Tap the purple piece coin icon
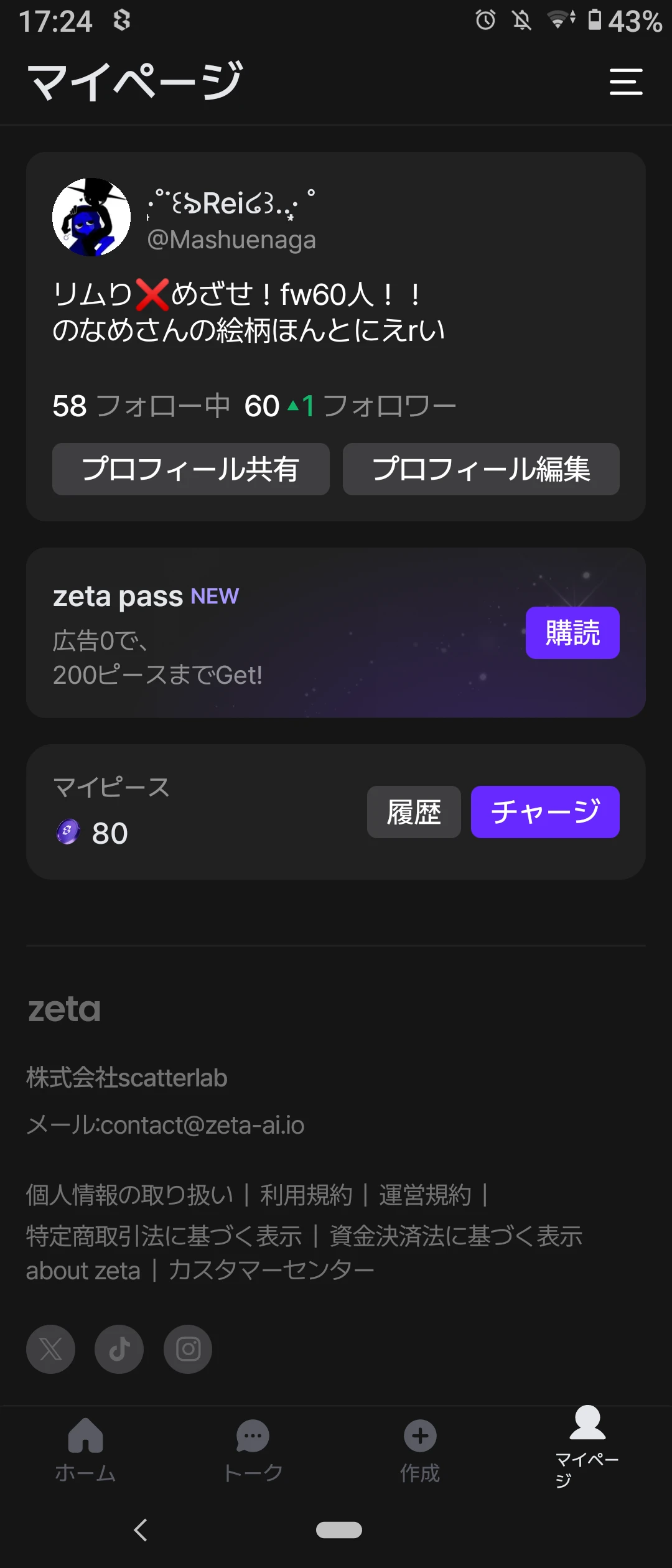Viewport: 672px width, 1568px height. point(68,832)
